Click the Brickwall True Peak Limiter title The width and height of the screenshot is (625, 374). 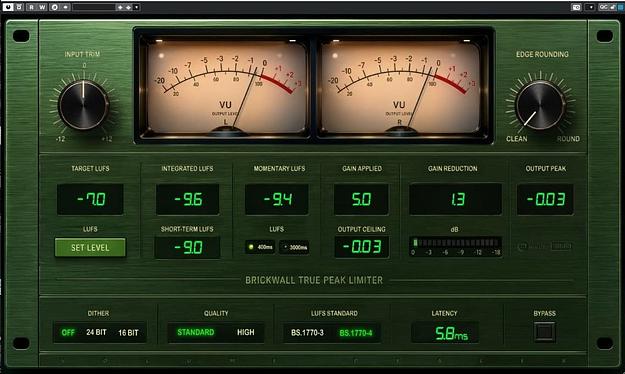click(314, 280)
